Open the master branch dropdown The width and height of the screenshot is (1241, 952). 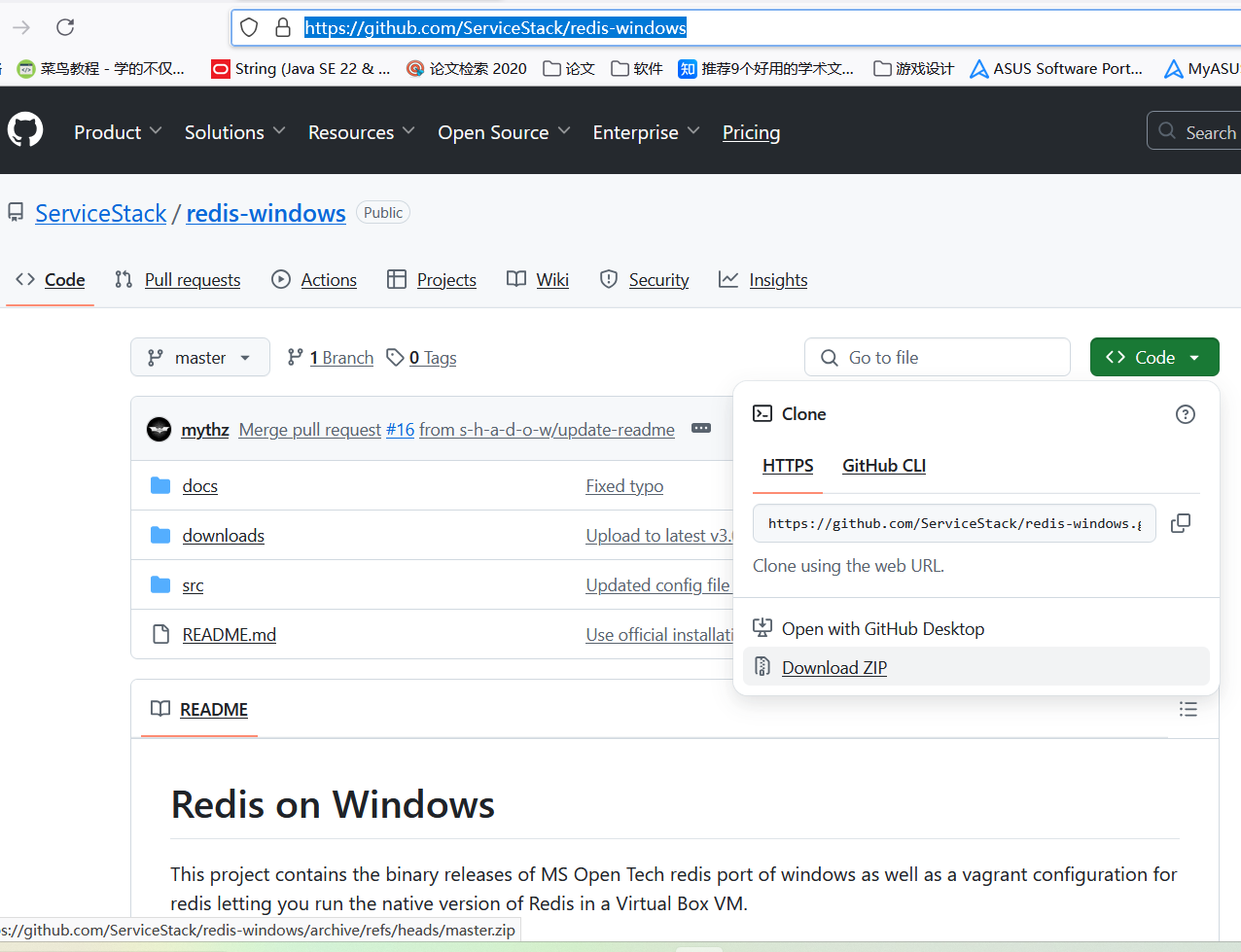(x=200, y=358)
